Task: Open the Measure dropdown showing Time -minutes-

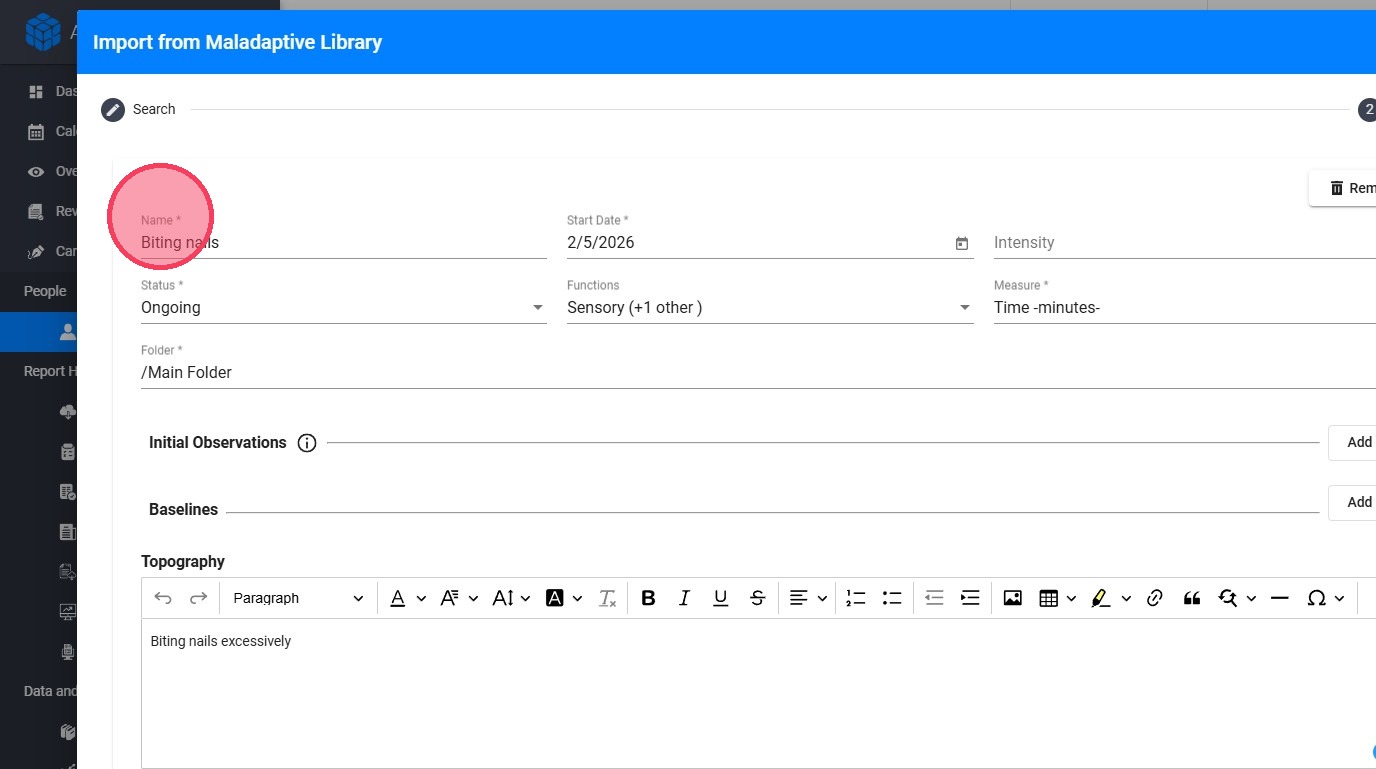Action: [x=1184, y=307]
